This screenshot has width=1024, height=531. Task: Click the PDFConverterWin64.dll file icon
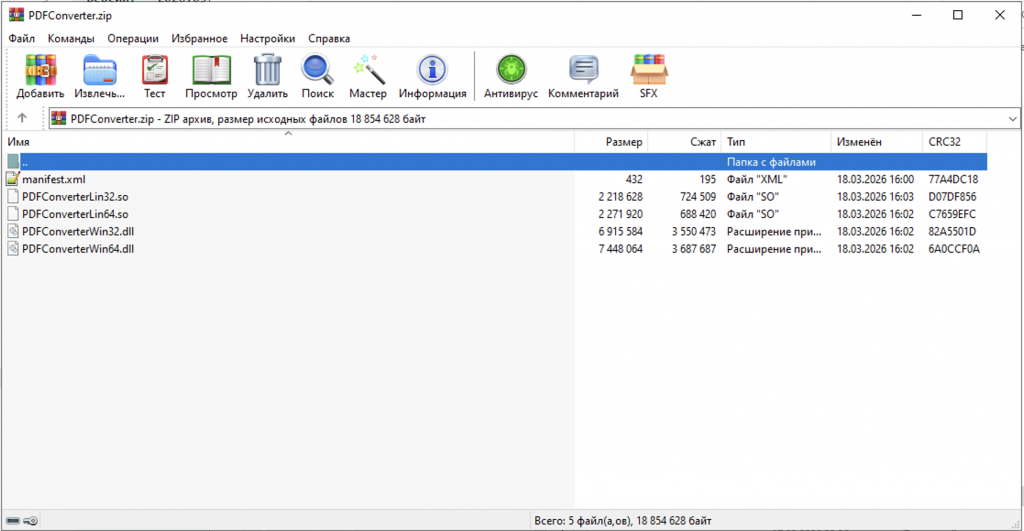(x=12, y=249)
